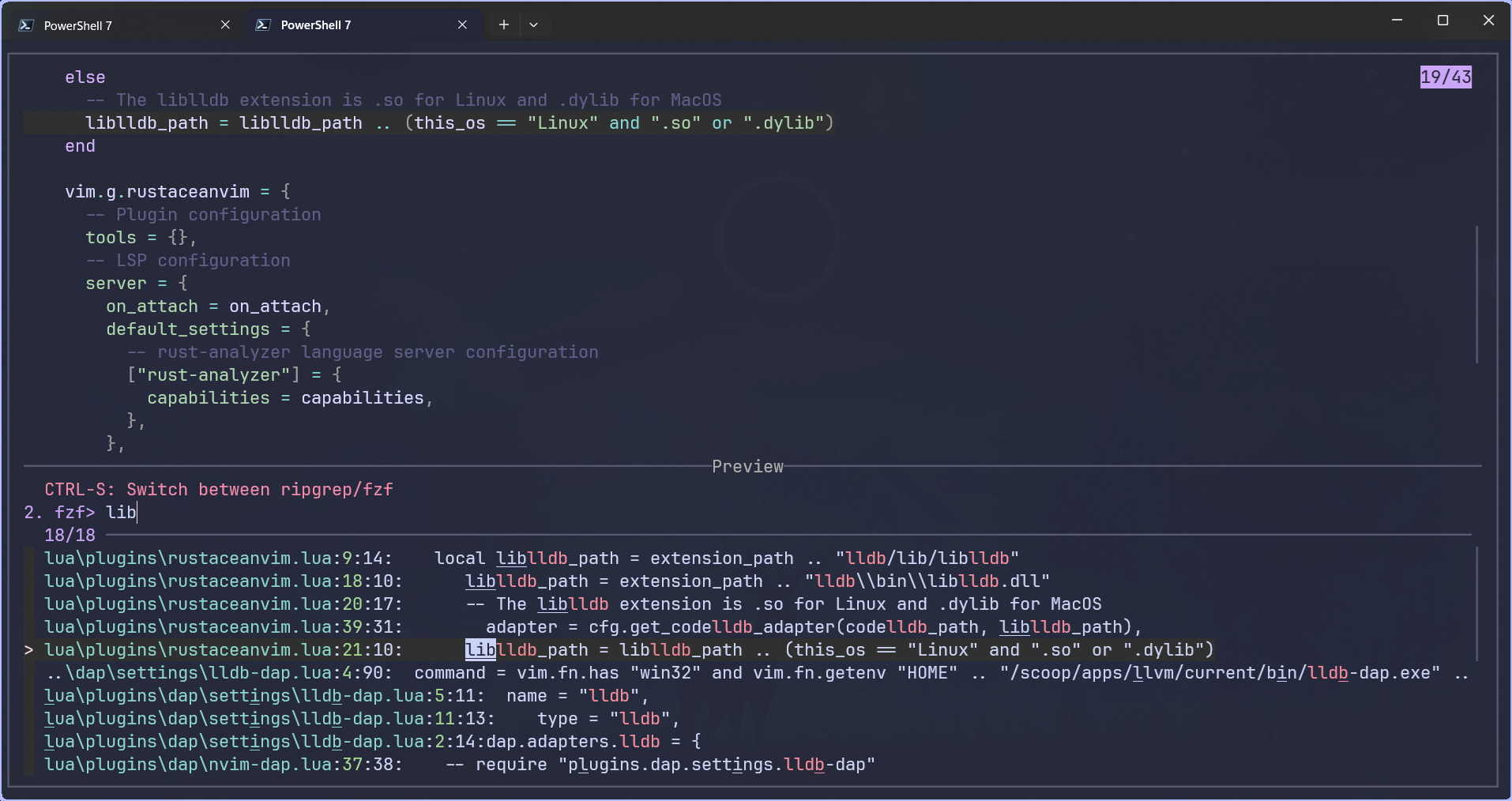Click the 'capabilities = capabilities,' preview line
1512x801 pixels.
[291, 398]
